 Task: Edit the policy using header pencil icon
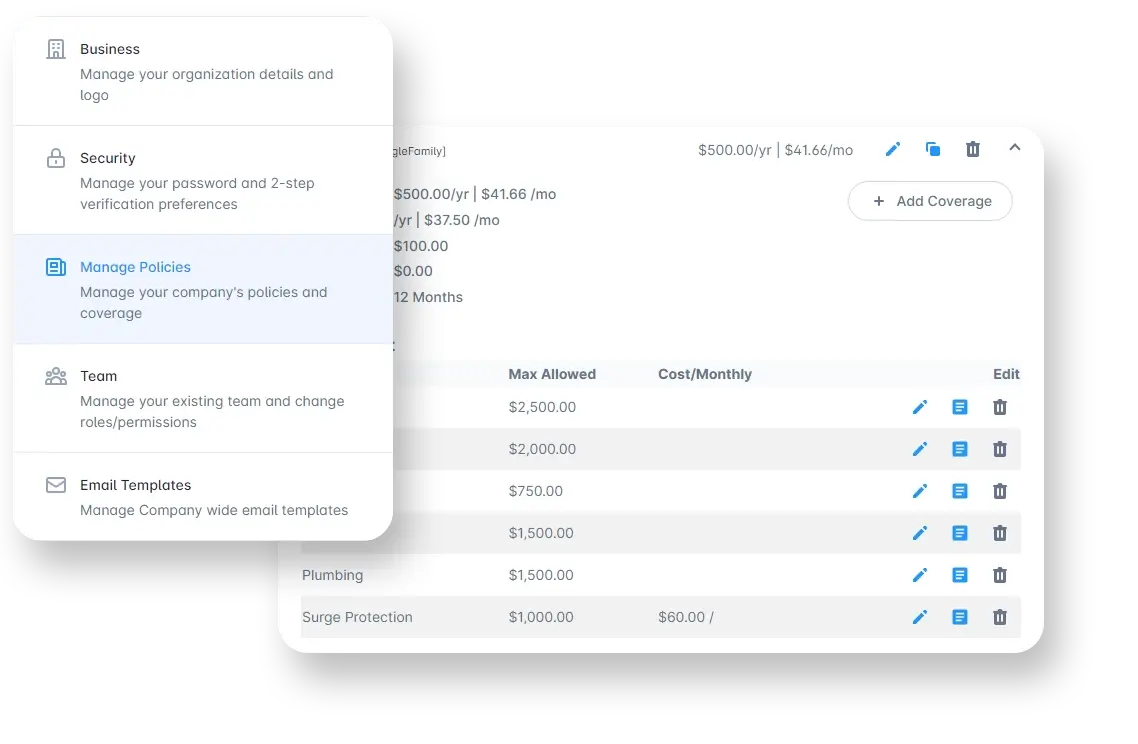click(x=893, y=149)
